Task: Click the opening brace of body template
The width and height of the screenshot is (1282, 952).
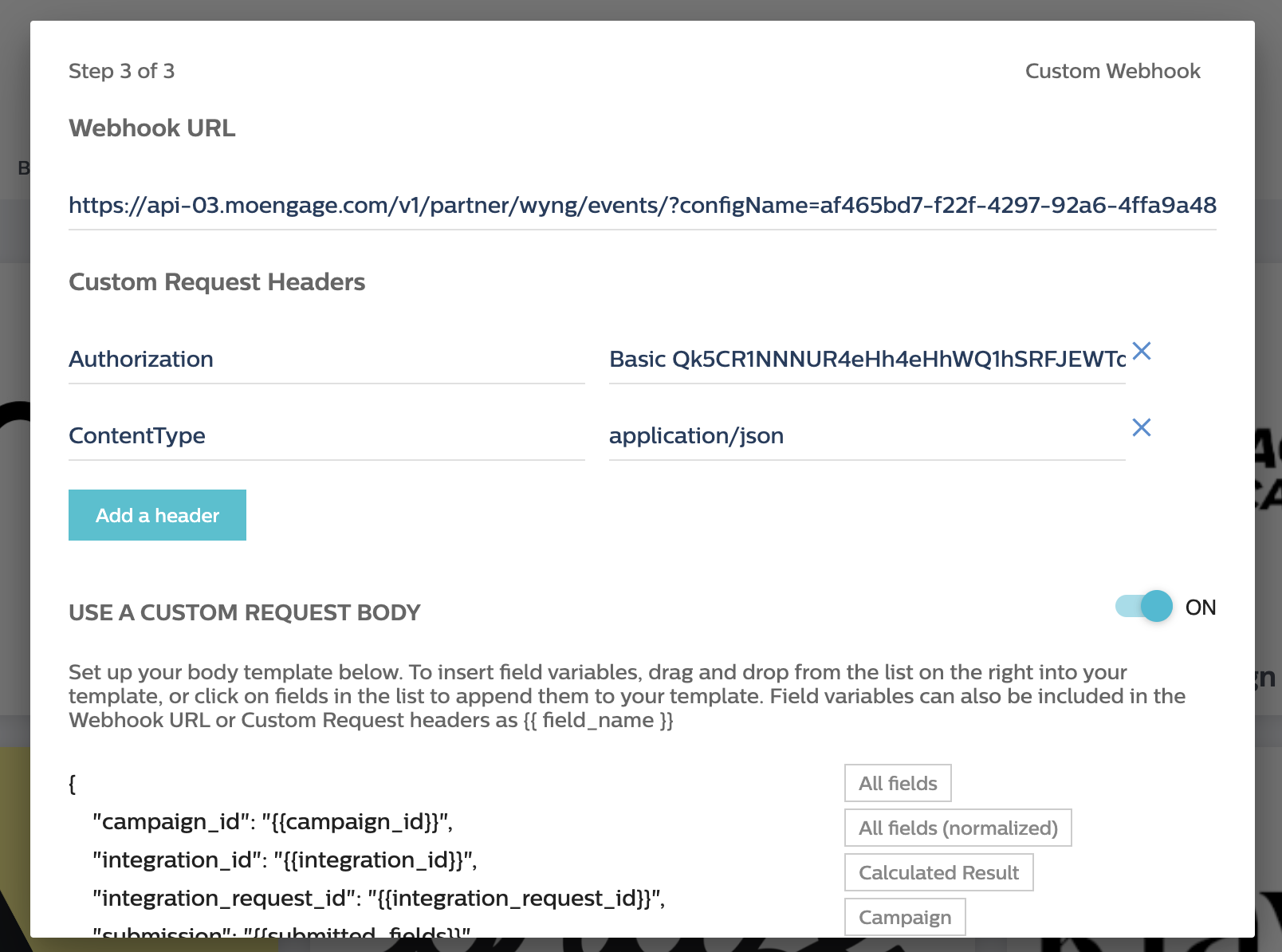Action: coord(73,784)
